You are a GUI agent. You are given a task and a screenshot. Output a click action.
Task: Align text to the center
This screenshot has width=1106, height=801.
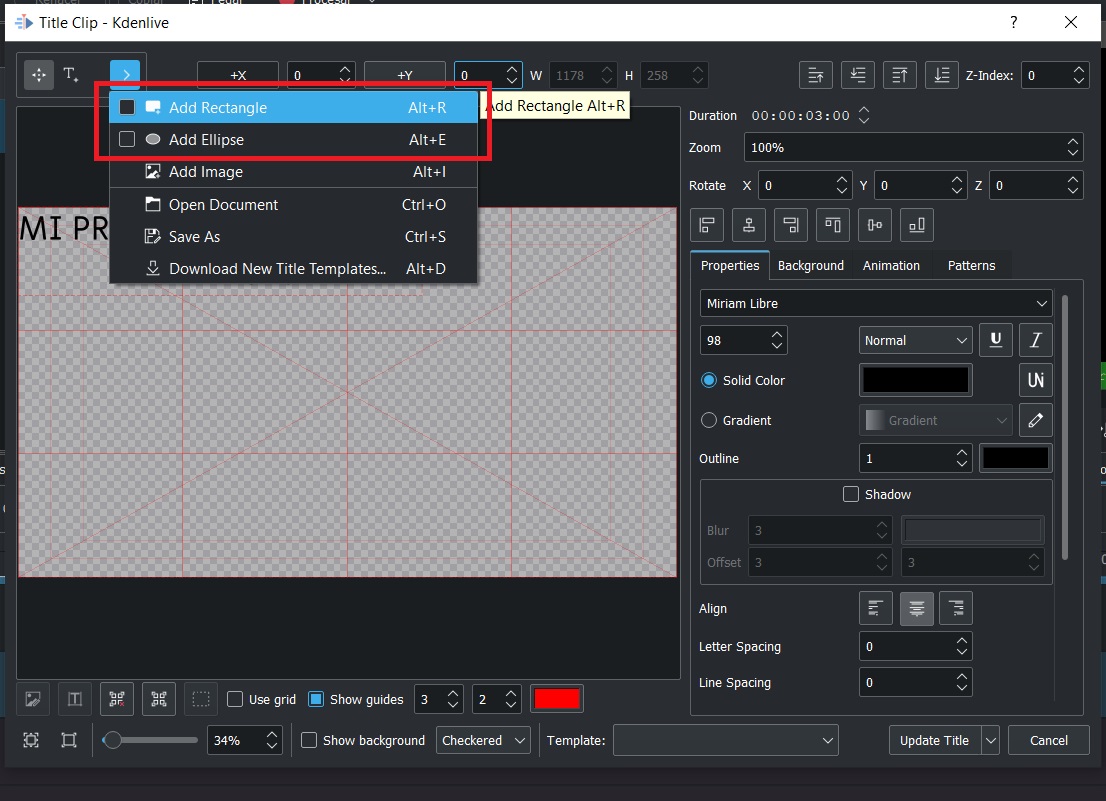click(917, 608)
